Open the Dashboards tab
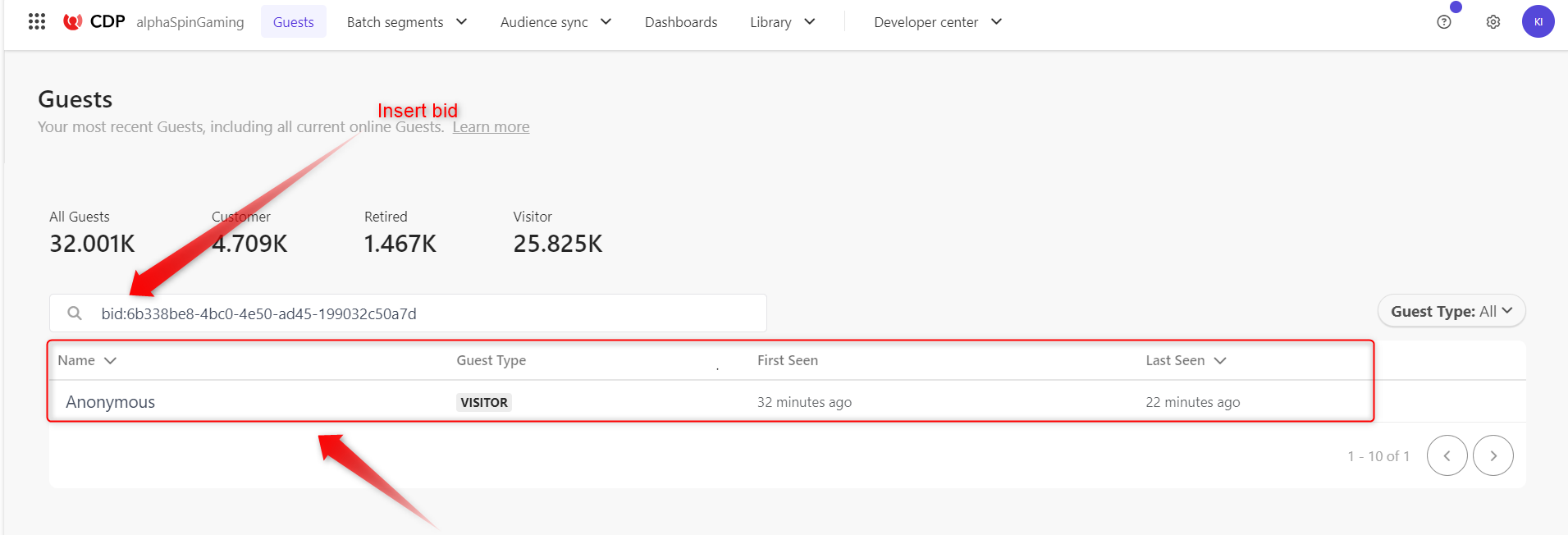The width and height of the screenshot is (1568, 535). 680,22
